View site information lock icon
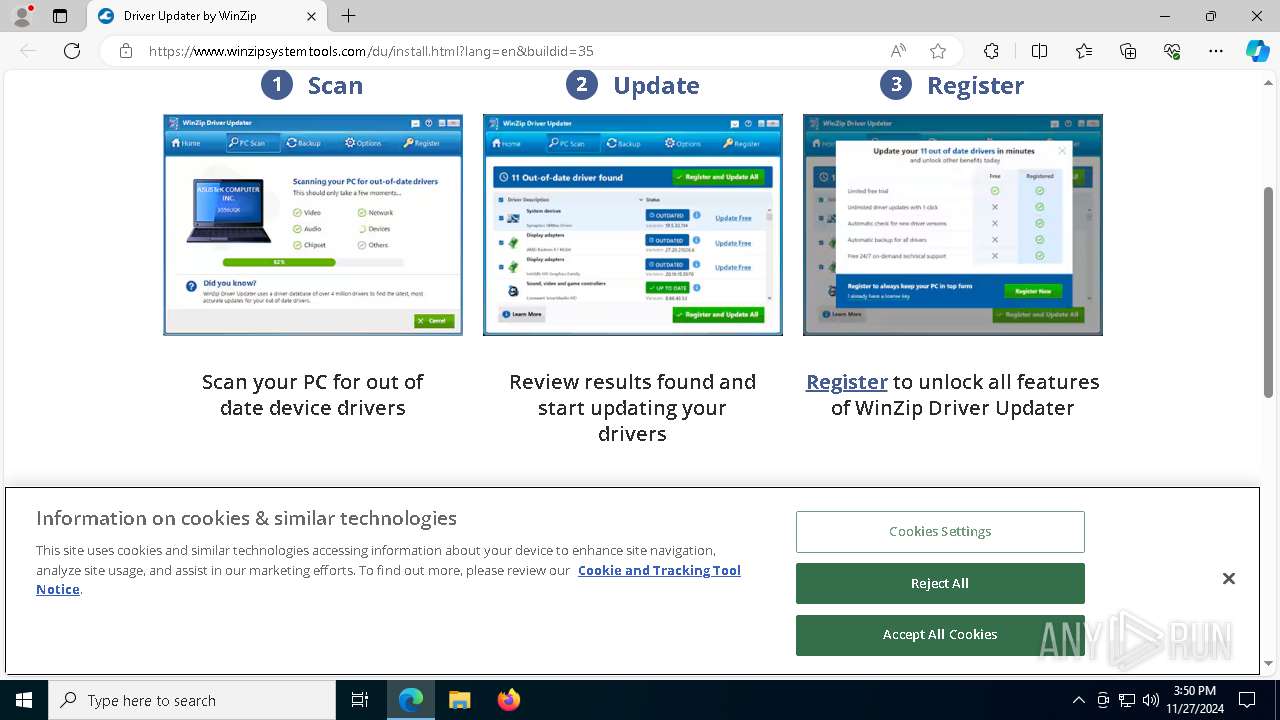Screen dimensions: 1280x720 pos(126,51)
